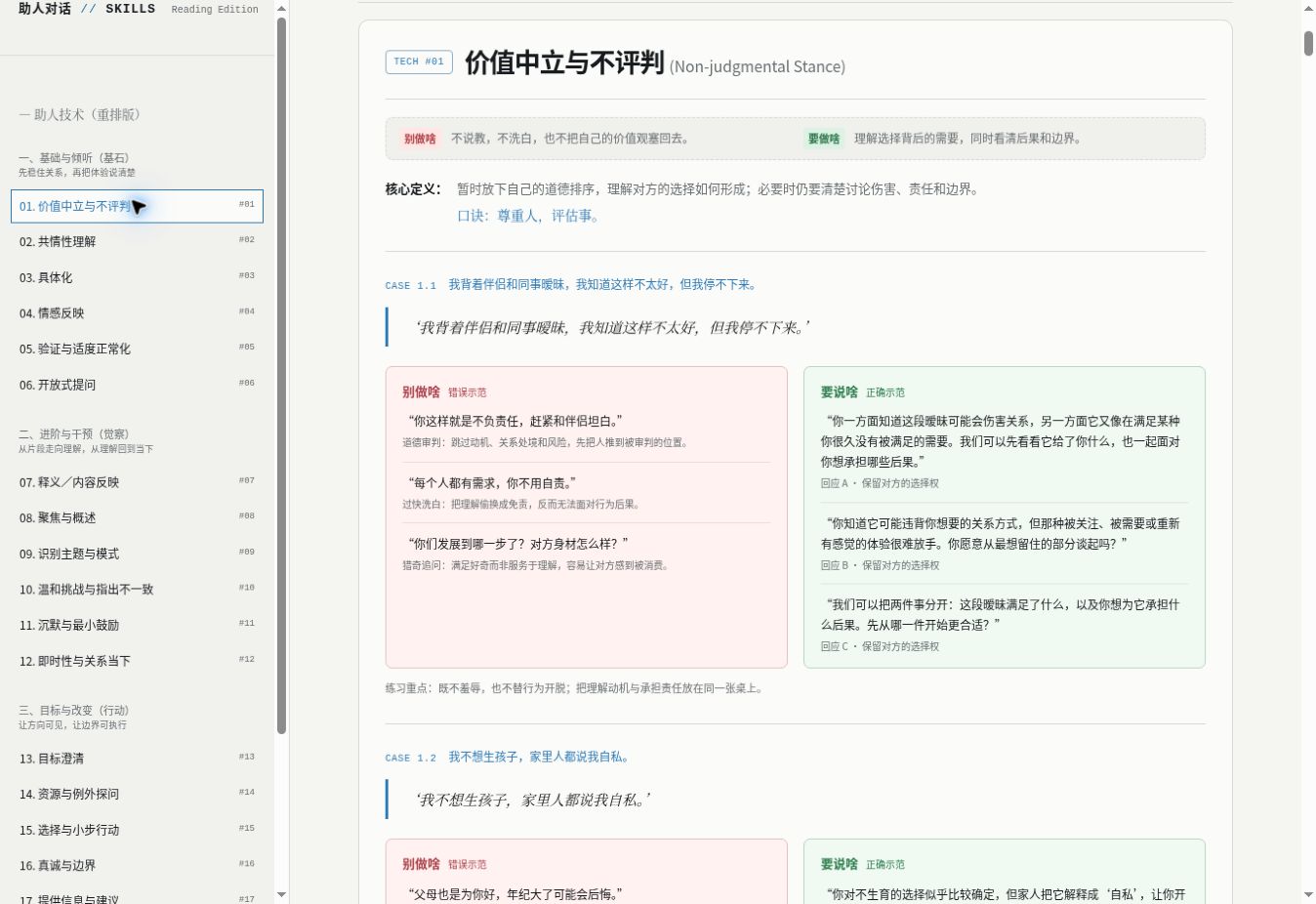Image resolution: width=1316 pixels, height=904 pixels.
Task: Go to sidebar item 02. 共情性理解
Action: [137, 241]
